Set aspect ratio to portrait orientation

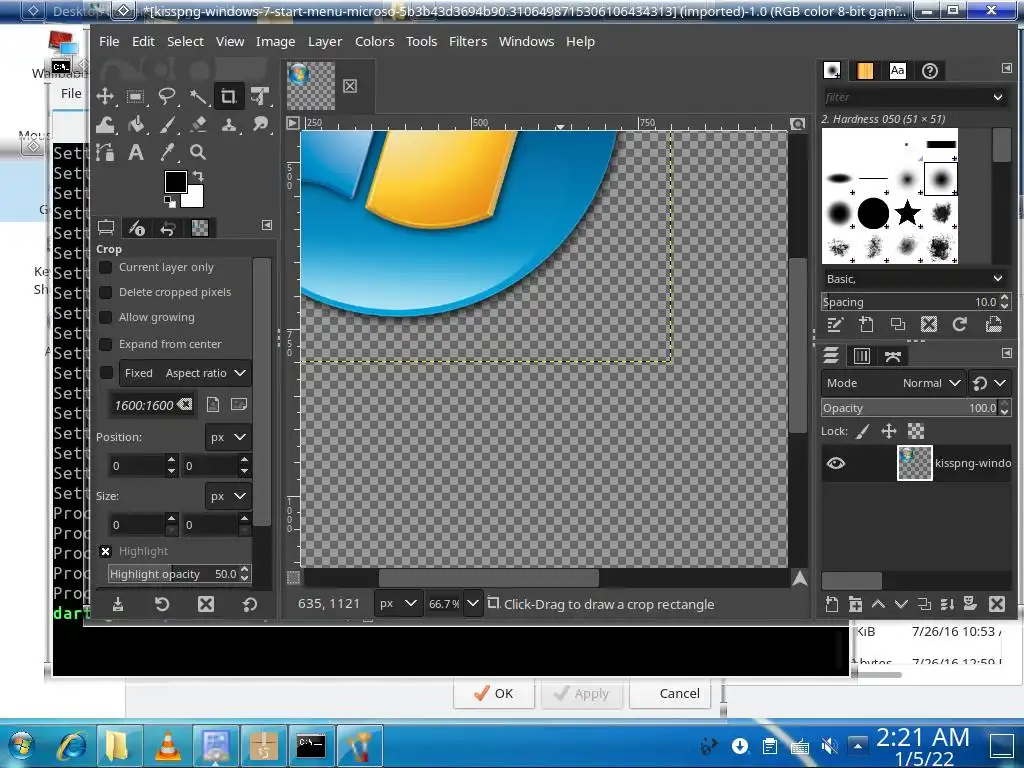pos(213,404)
